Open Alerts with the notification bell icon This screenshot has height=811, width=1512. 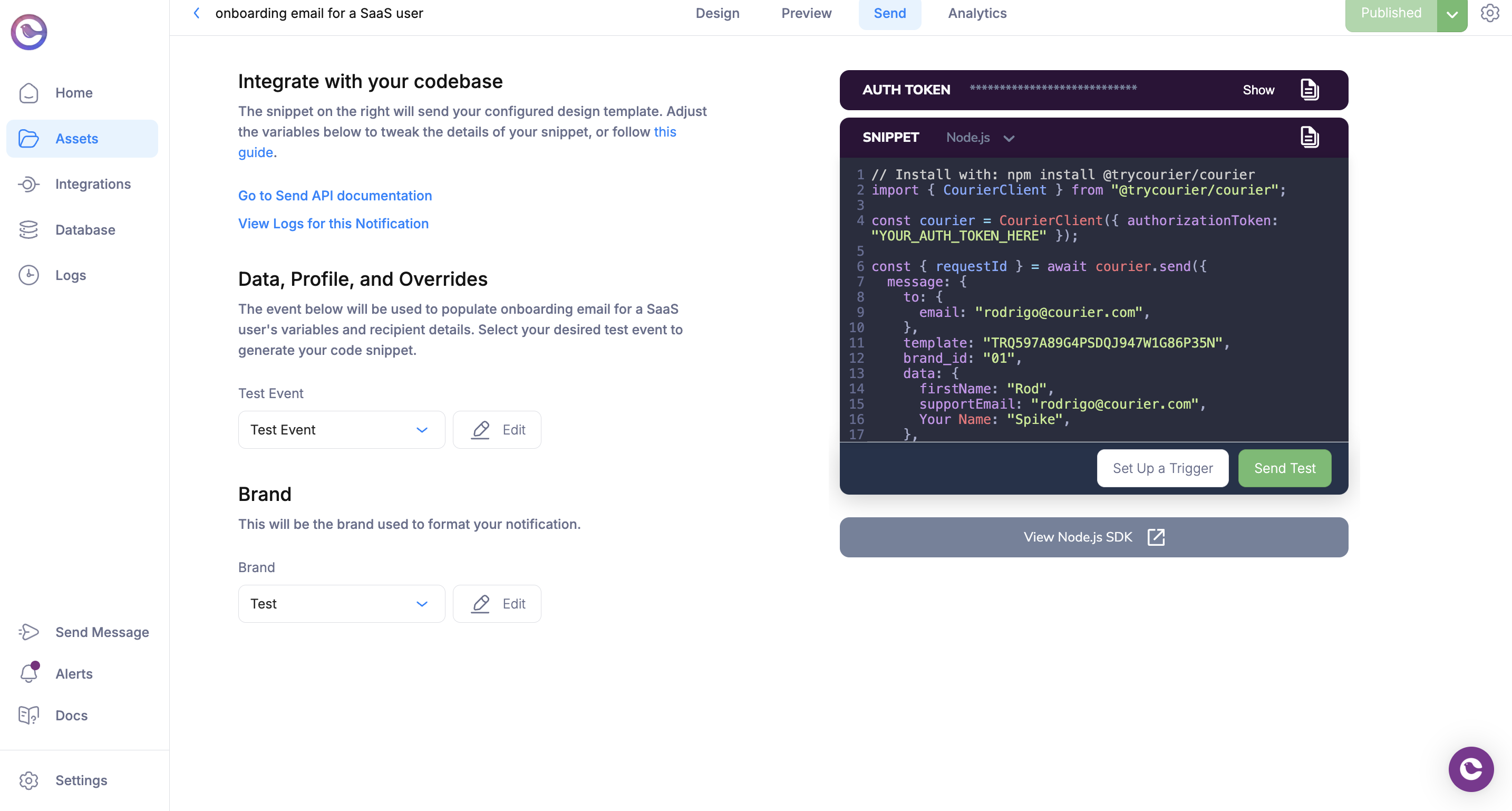(x=29, y=673)
